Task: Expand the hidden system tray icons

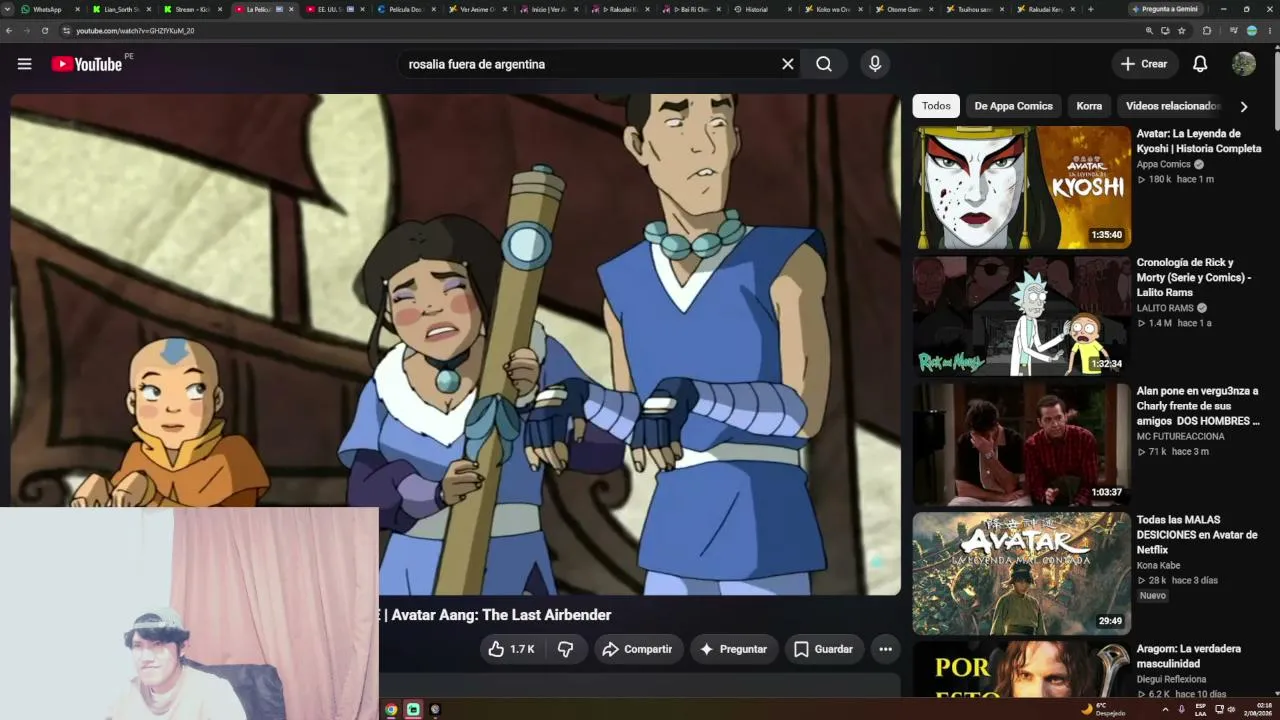Action: click(x=1165, y=710)
